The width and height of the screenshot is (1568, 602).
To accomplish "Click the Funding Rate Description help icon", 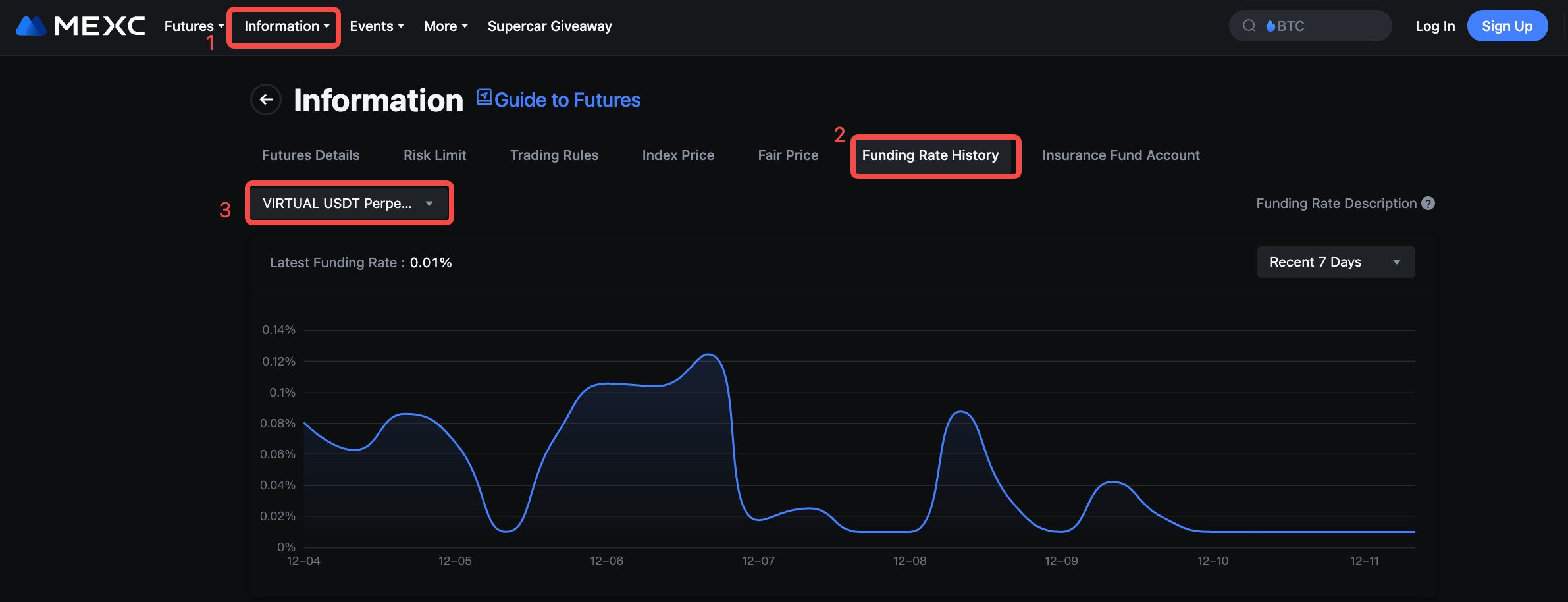I will coord(1428,204).
